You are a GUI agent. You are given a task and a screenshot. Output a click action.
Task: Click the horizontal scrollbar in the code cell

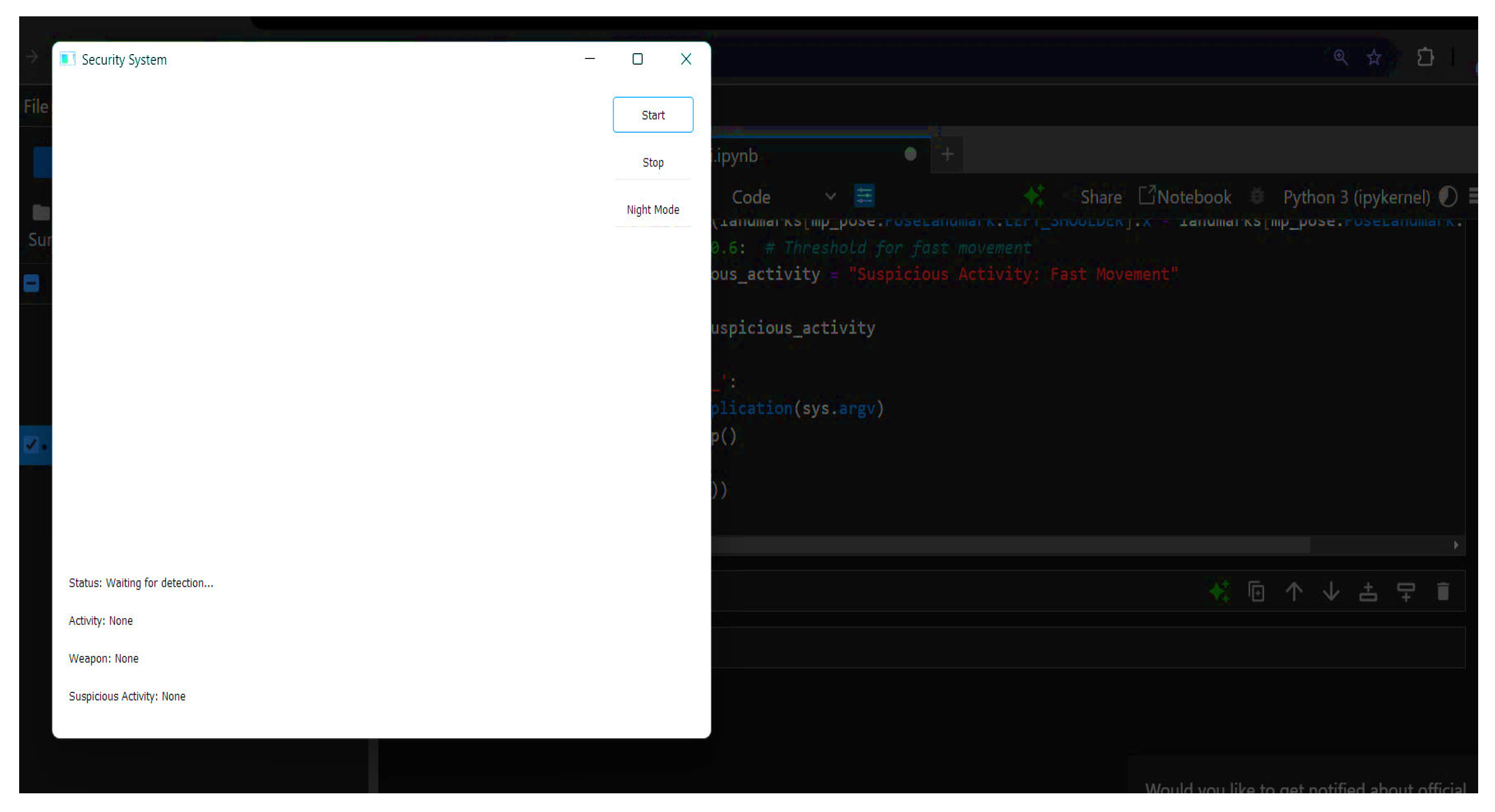pos(1010,545)
